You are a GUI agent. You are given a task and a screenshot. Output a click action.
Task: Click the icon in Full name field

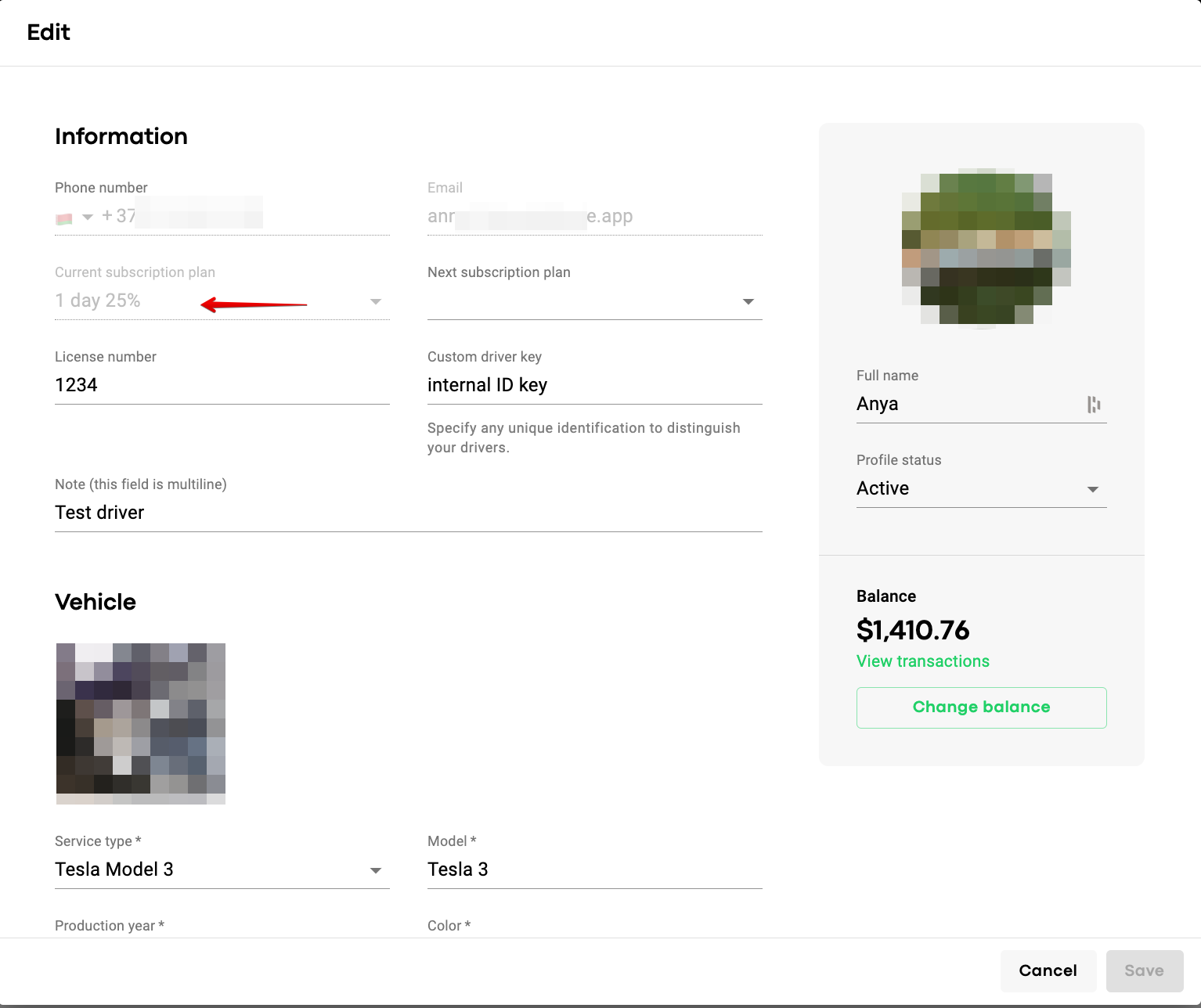point(1094,404)
